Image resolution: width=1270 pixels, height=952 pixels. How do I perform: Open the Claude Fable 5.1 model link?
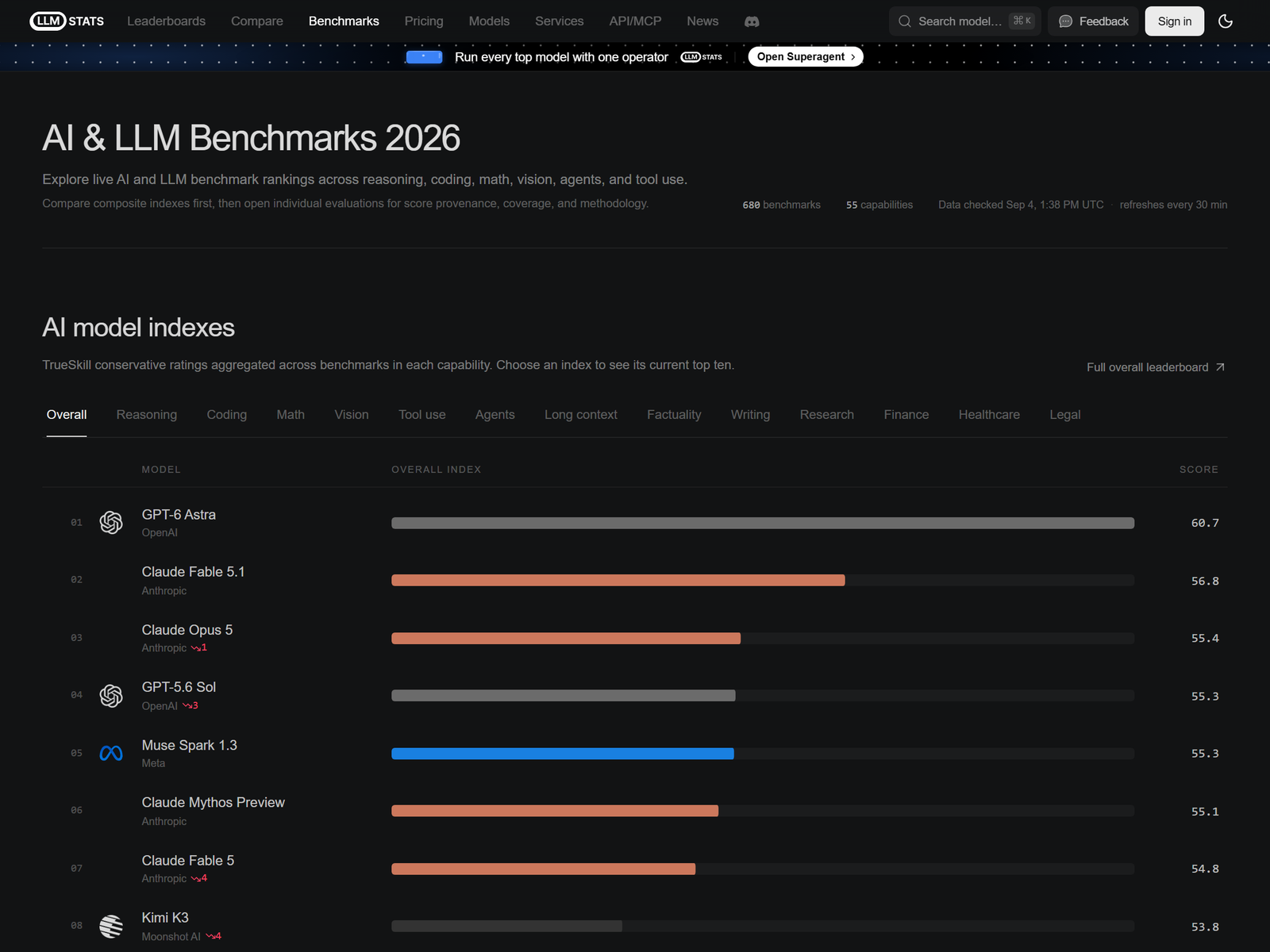(x=194, y=572)
